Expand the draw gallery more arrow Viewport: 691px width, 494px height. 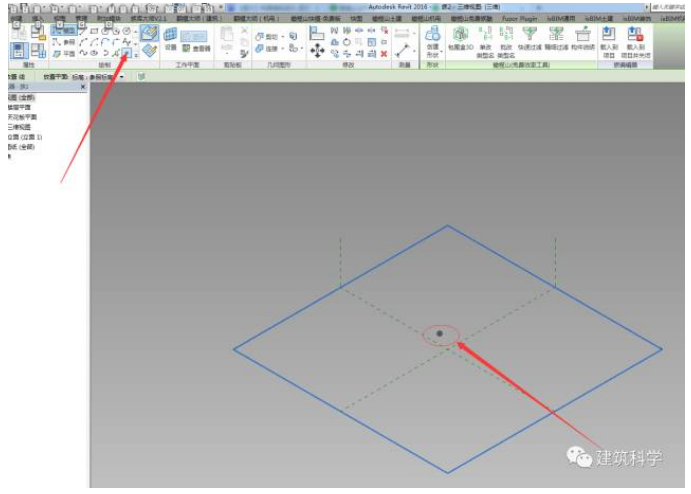pyautogui.click(x=136, y=56)
